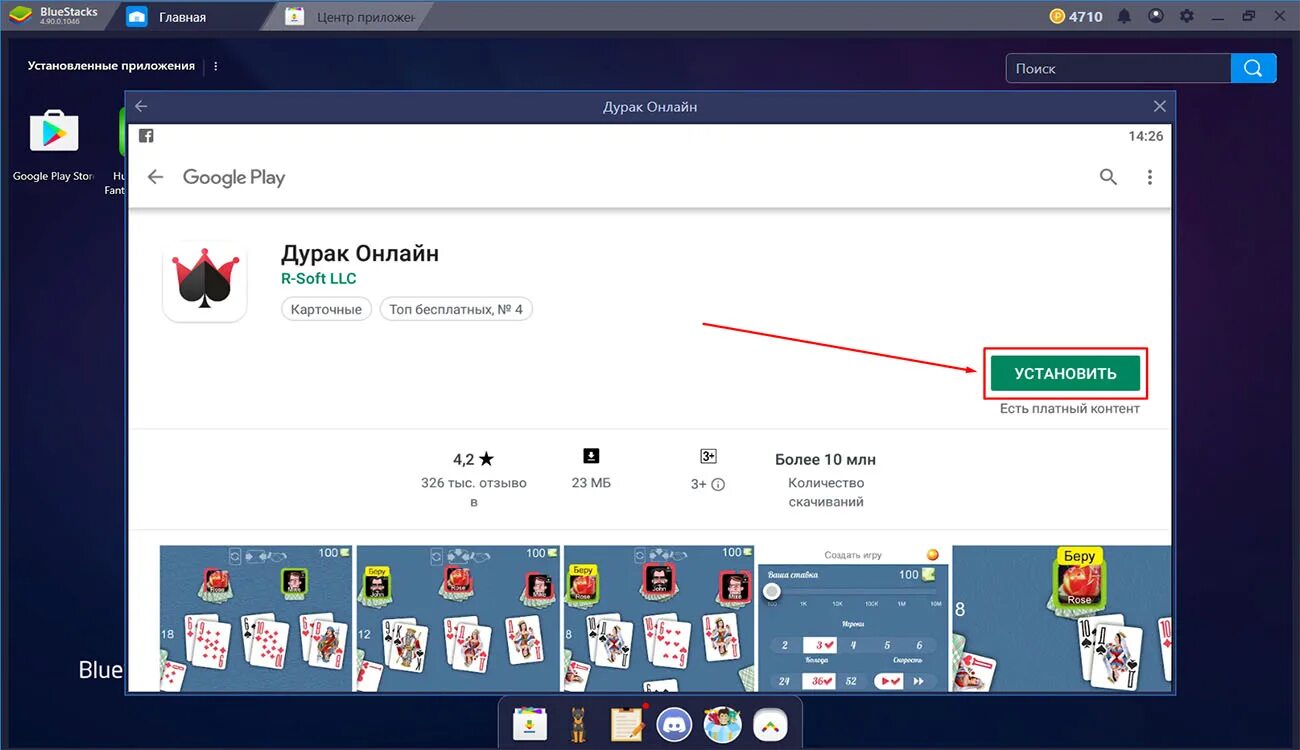Open the BlueStacks account profile icon

(x=1156, y=16)
